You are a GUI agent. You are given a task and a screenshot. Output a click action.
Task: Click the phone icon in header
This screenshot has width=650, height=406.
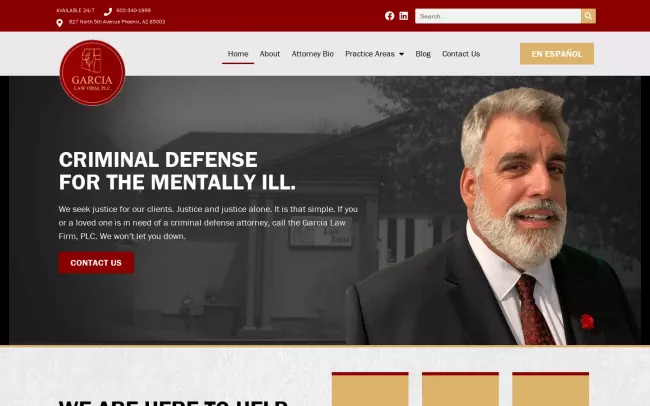[108, 12]
